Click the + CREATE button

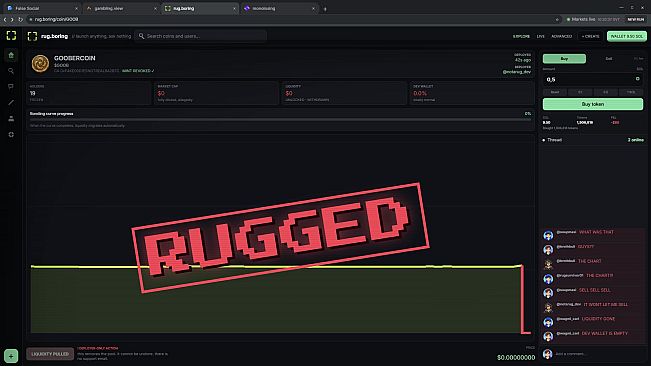(x=590, y=36)
